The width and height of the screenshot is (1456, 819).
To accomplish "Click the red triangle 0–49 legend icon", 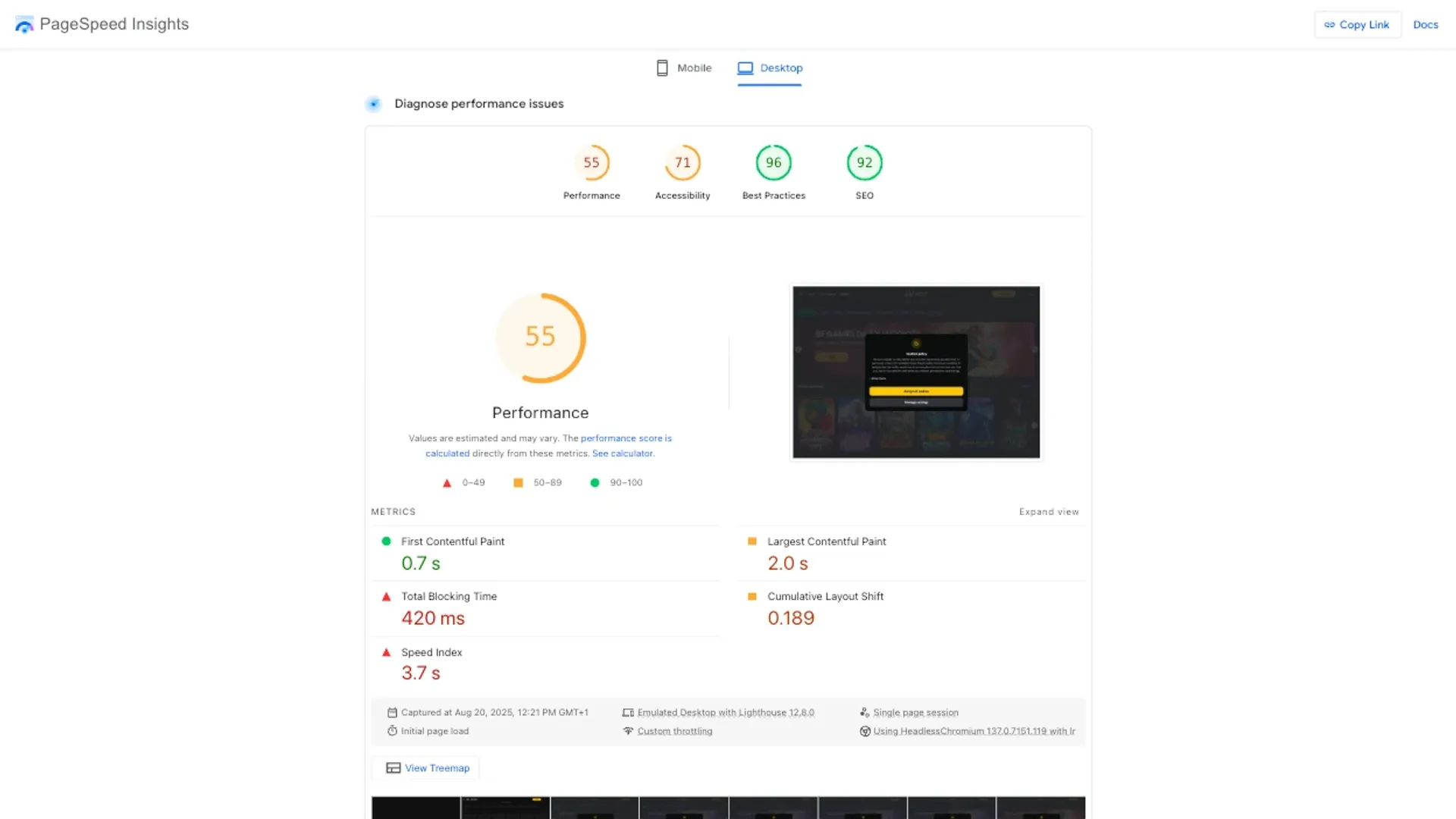I will click(x=447, y=483).
